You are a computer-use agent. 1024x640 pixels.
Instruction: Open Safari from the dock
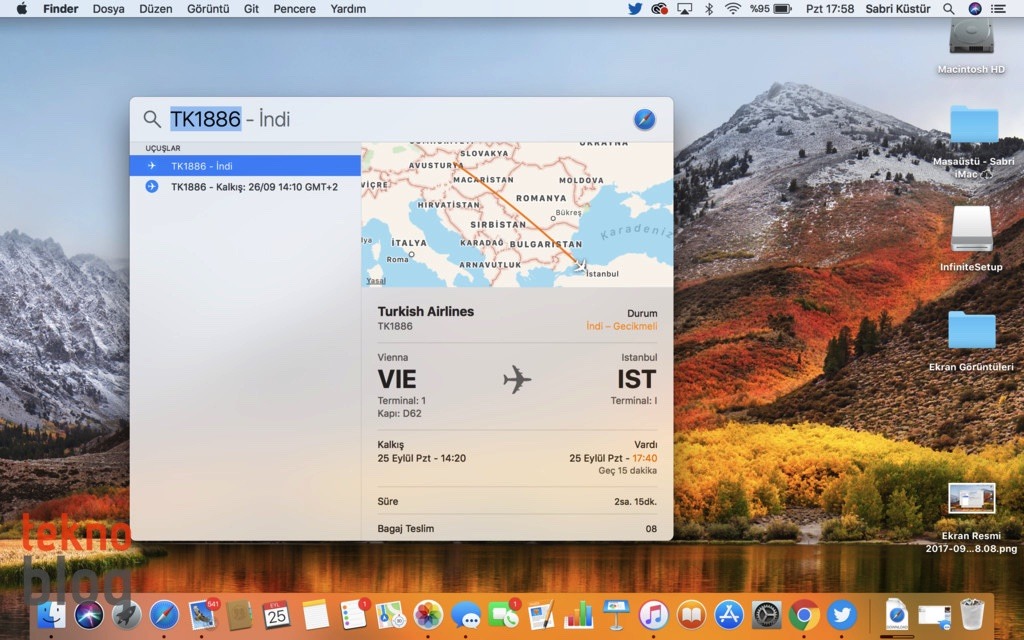click(164, 615)
